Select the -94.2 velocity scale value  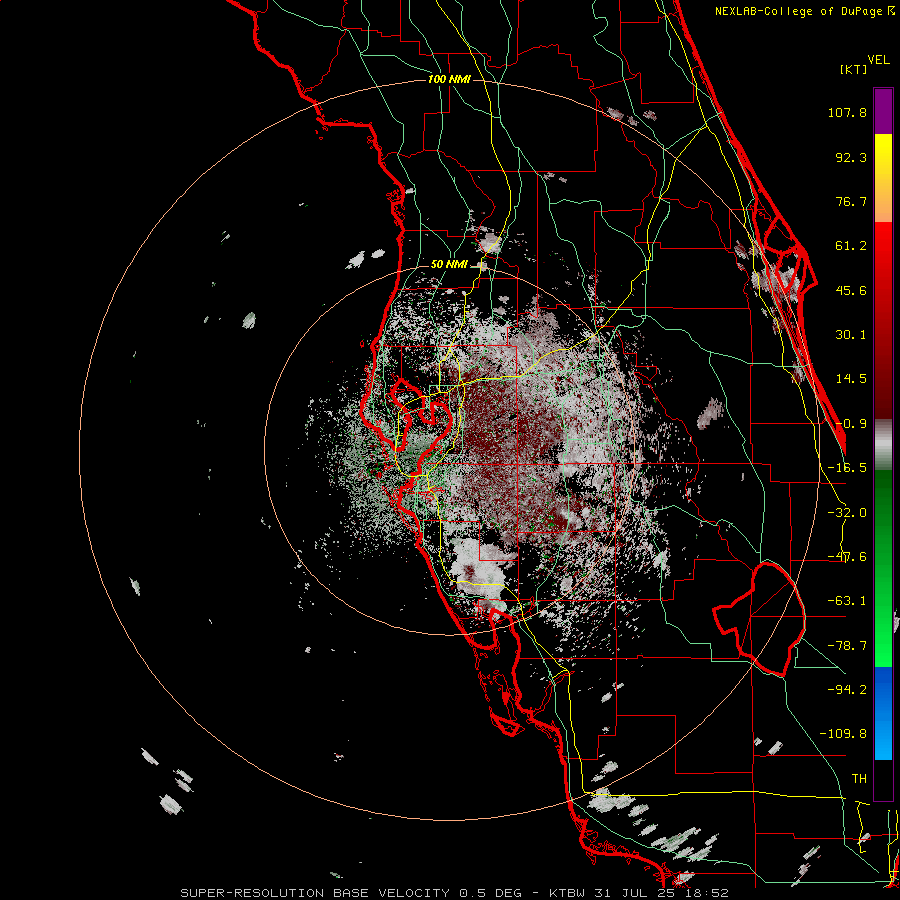847,689
